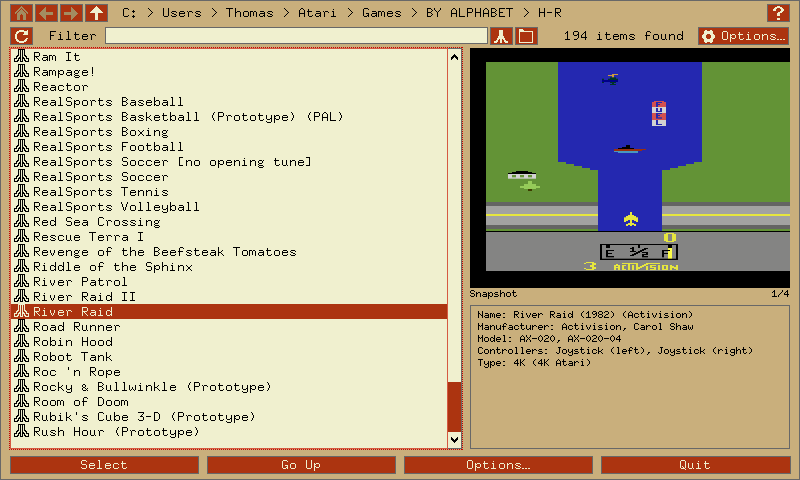This screenshot has width=800, height=480.
Task: Select Rescue Terra I
Action: [x=229, y=237]
